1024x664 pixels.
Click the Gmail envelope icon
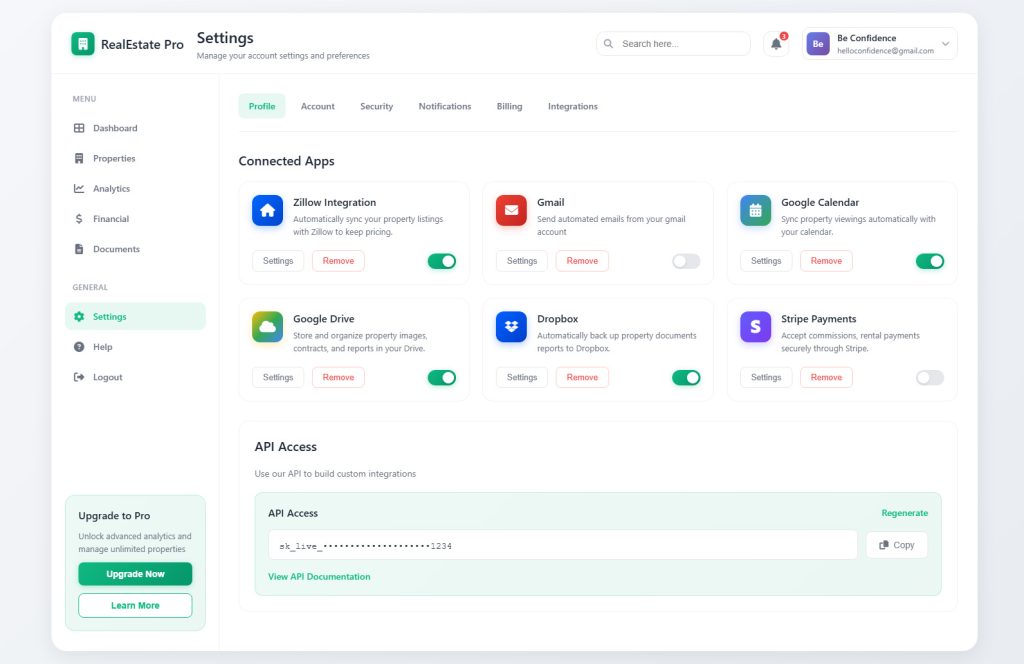click(511, 210)
